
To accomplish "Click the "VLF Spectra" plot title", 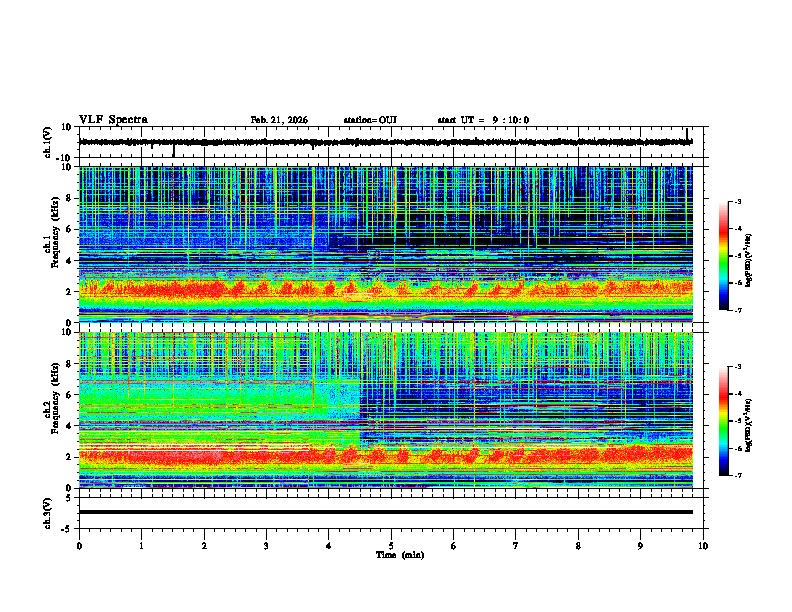I will click(x=113, y=120).
